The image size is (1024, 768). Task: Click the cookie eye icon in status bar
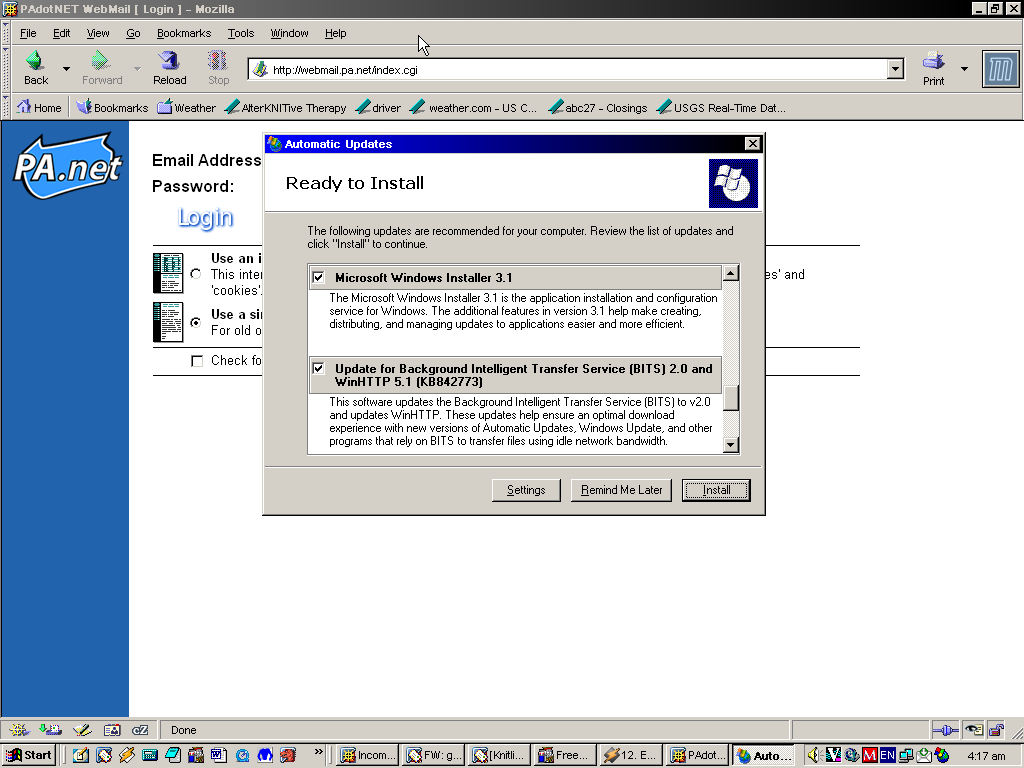pos(974,730)
